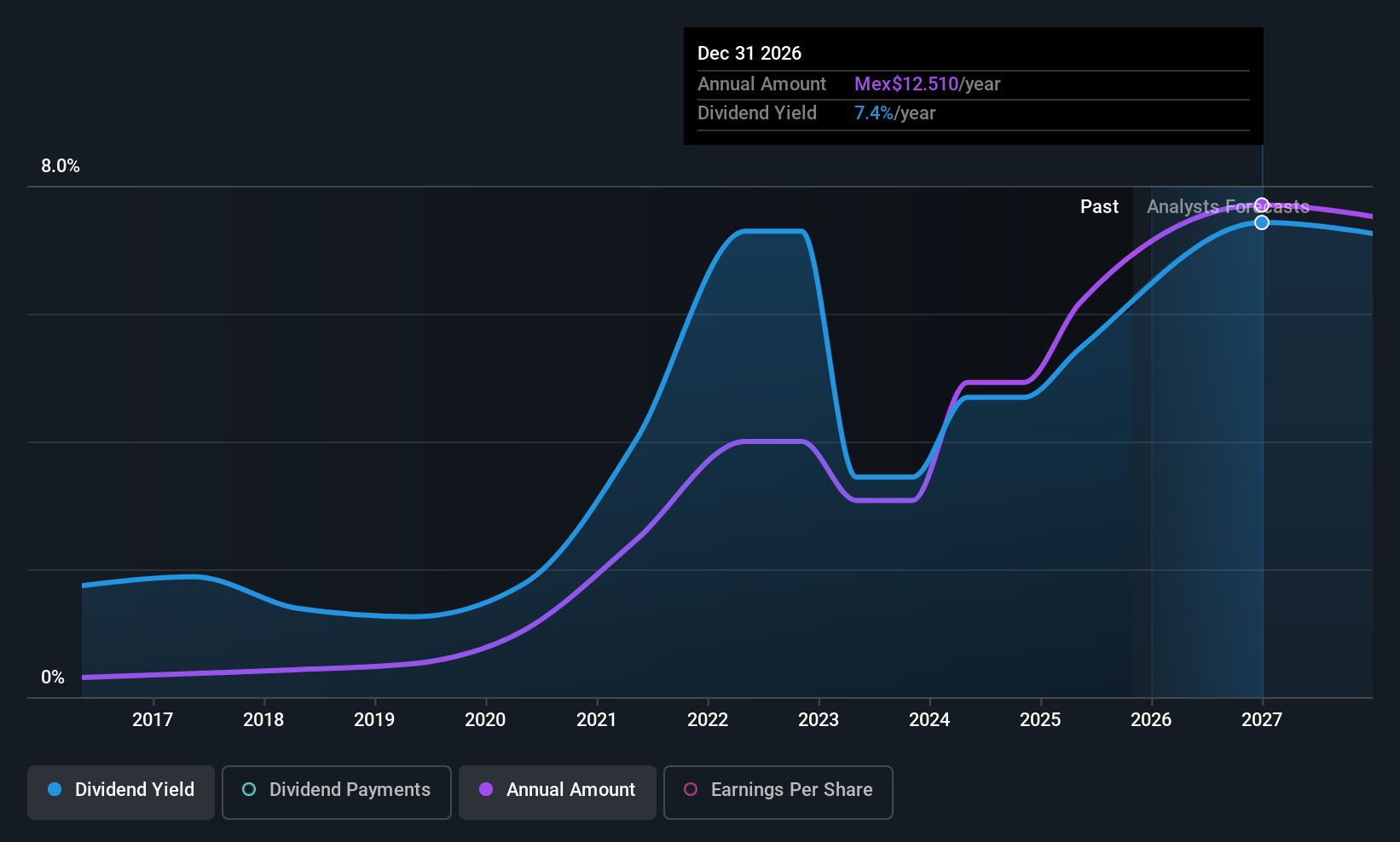Click the 2022 x-axis label

coord(708,720)
